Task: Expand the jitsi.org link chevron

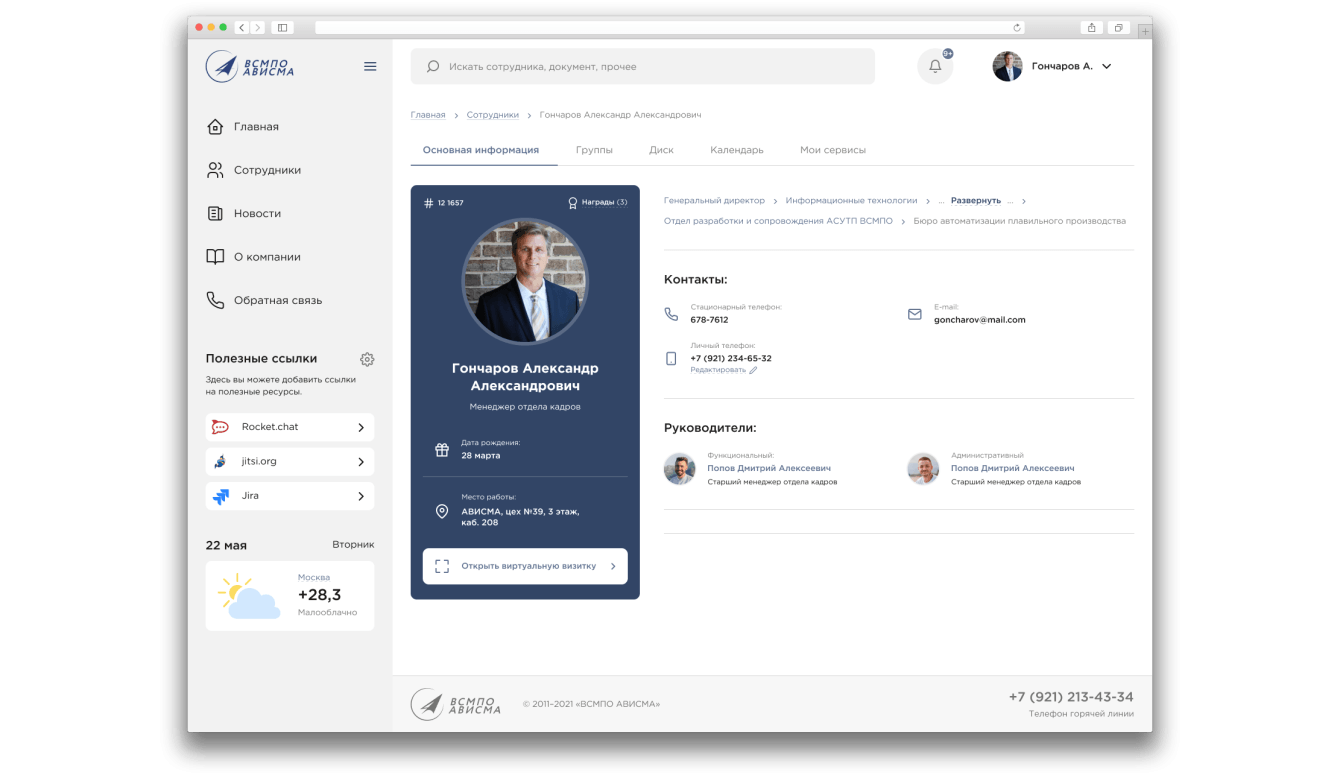Action: (x=361, y=462)
